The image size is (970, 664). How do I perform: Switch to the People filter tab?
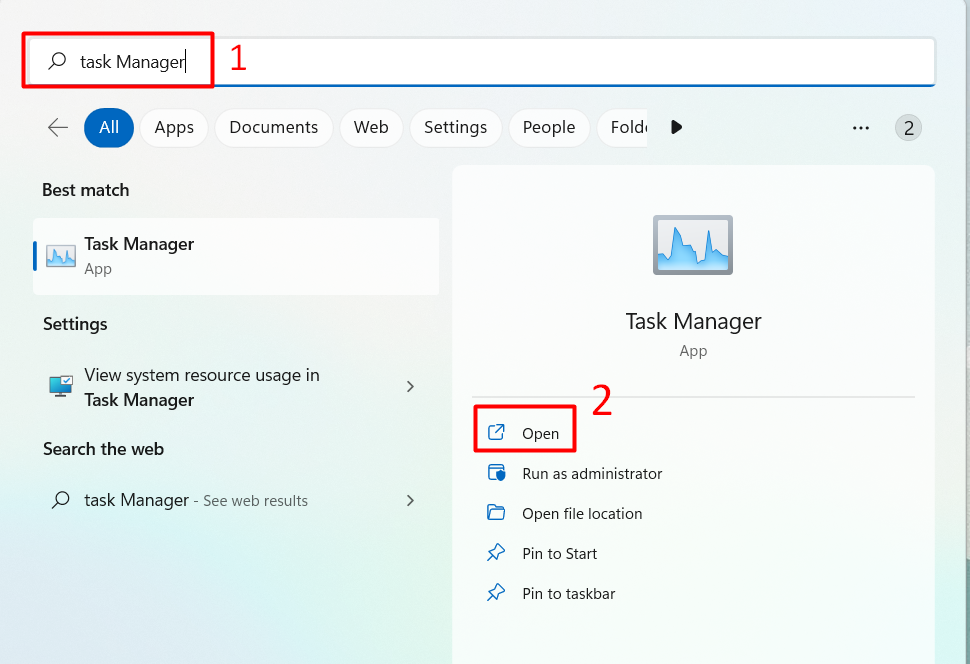549,127
